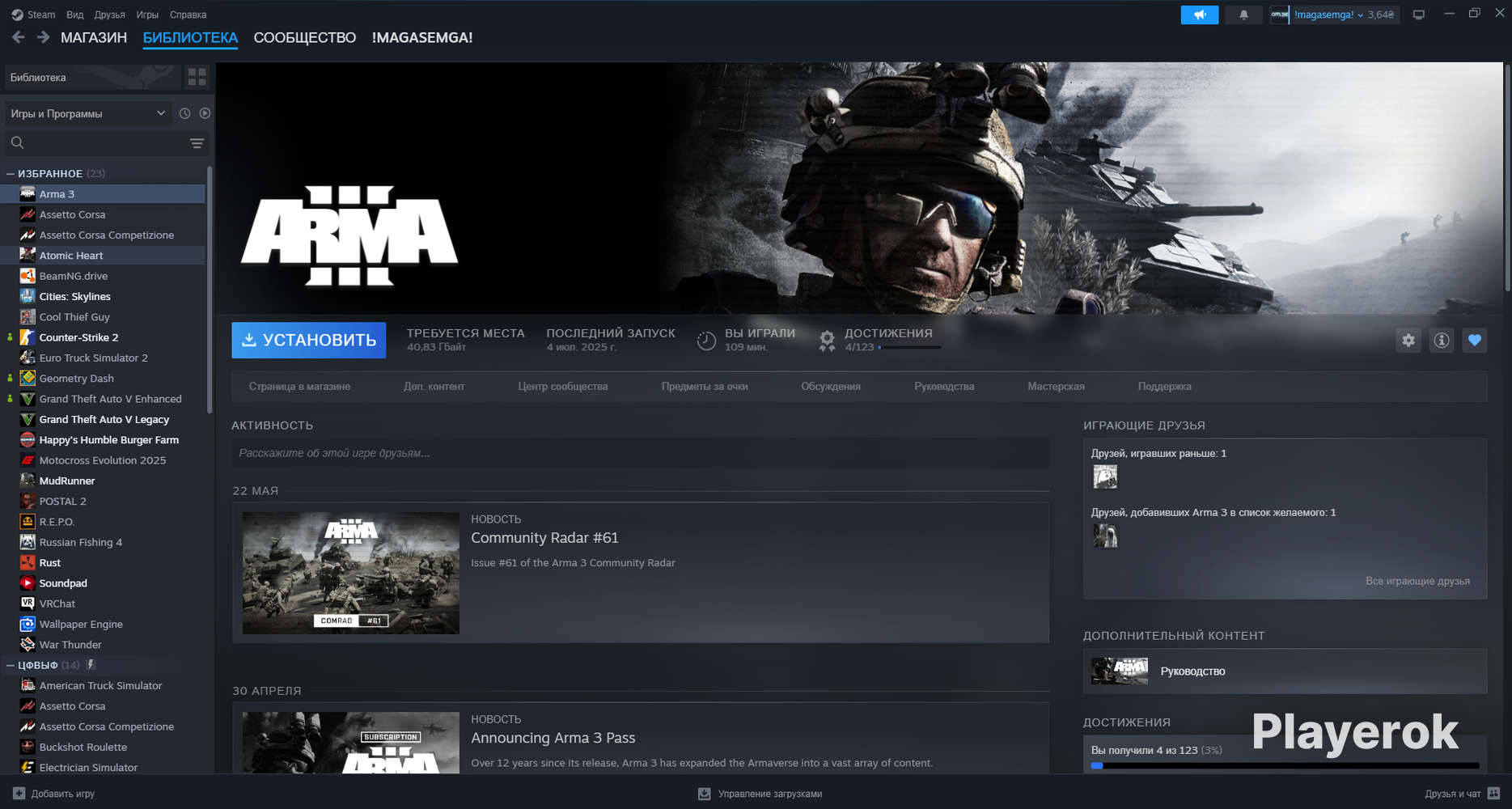Select the War Thunder game icon

pyautogui.click(x=28, y=645)
